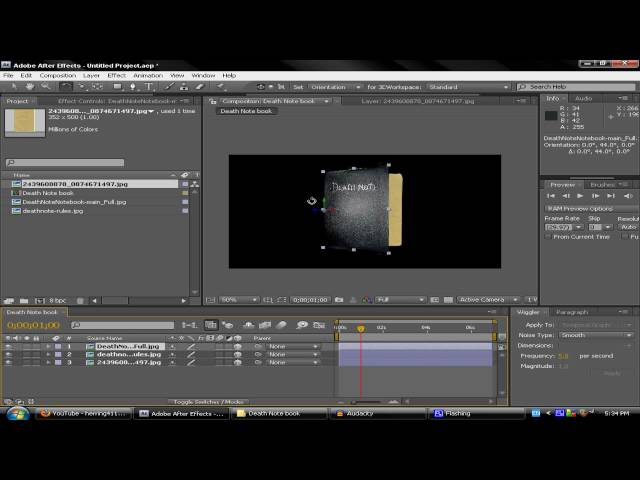Select deathnote-rules.jpg in Project panel

(x=52, y=211)
